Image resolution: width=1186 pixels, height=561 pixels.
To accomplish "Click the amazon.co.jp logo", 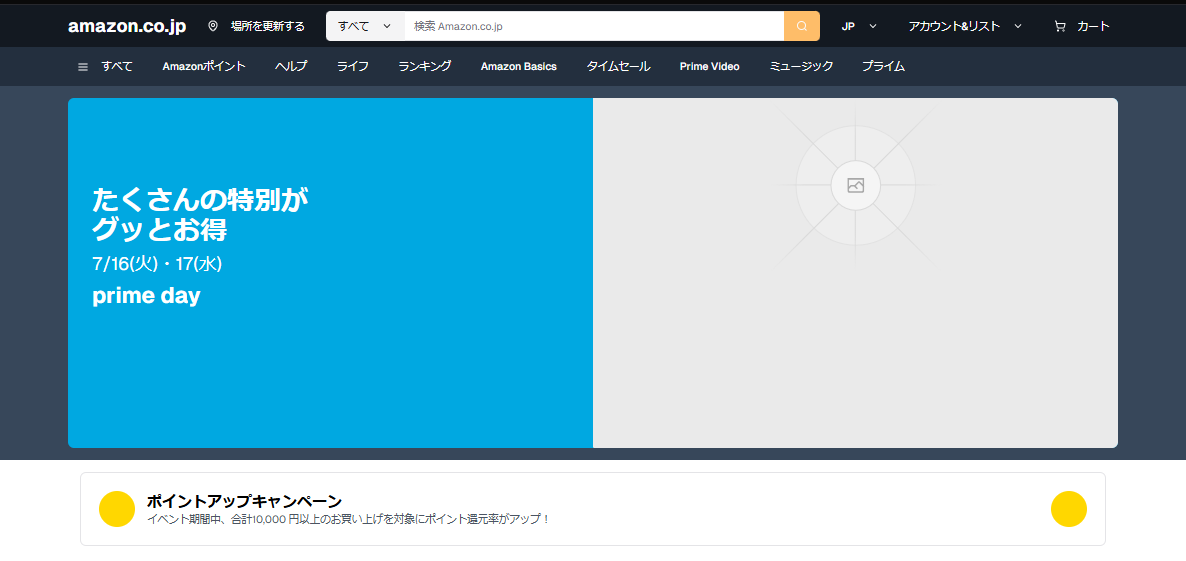I will point(127,26).
